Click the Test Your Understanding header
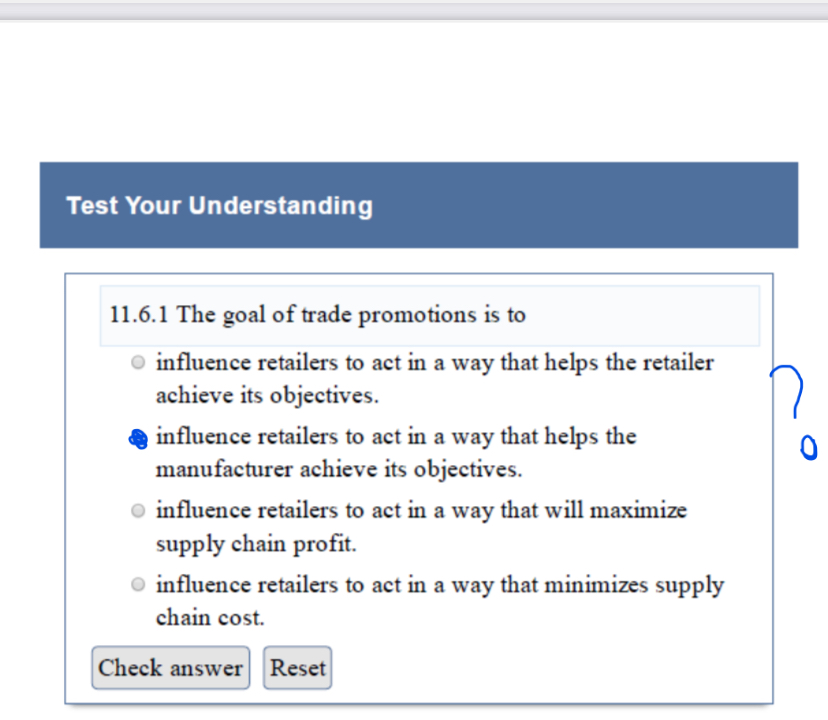 click(x=219, y=205)
